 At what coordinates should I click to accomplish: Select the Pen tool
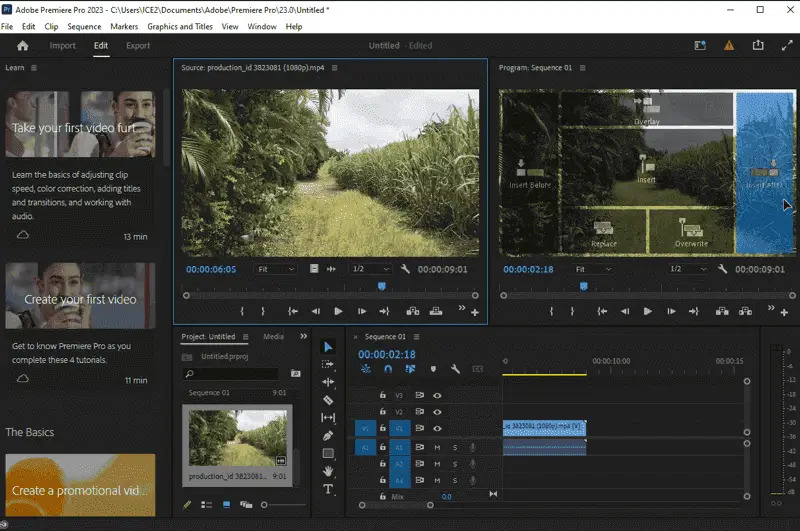point(328,436)
